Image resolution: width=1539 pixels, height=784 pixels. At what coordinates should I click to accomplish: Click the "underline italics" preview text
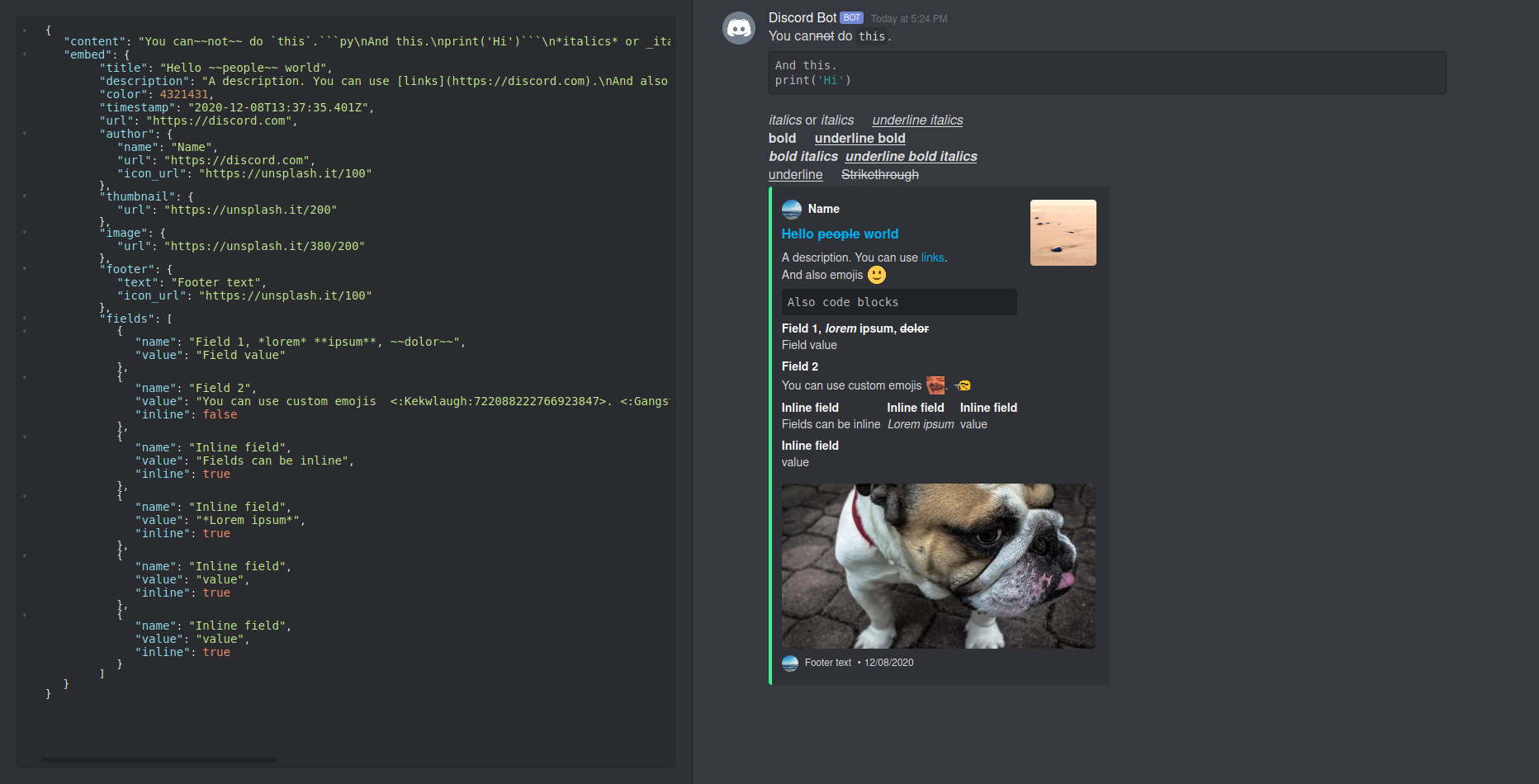(917, 120)
